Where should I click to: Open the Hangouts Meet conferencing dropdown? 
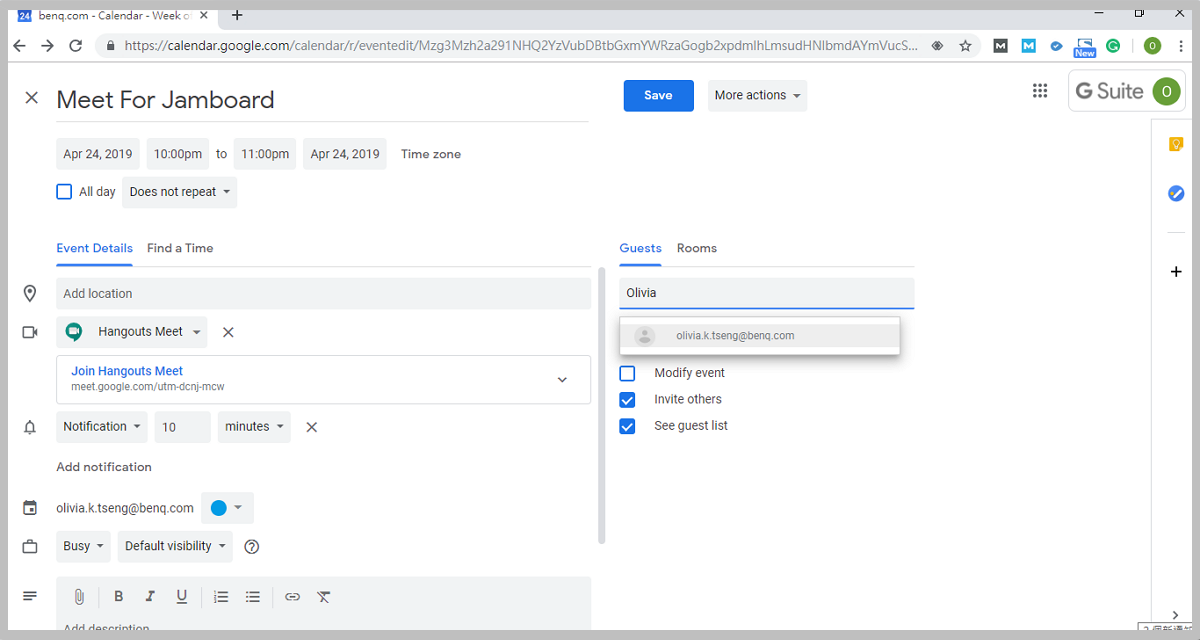tap(132, 332)
